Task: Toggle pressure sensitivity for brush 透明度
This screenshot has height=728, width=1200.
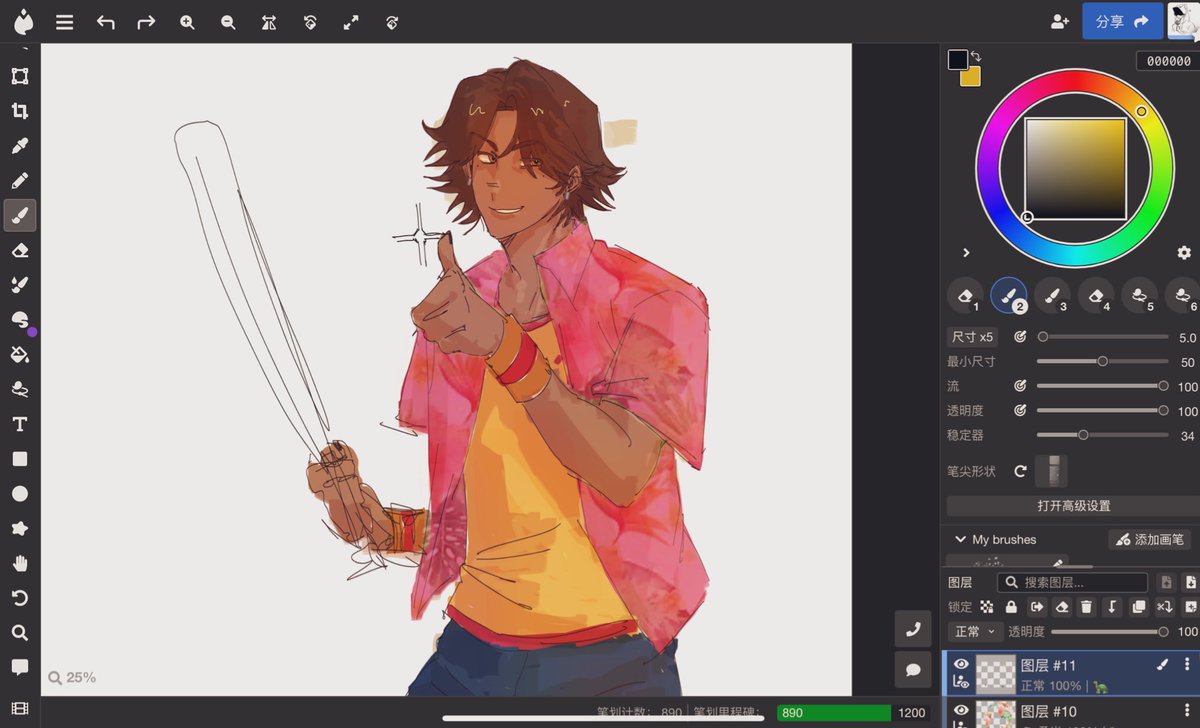Action: 1020,411
